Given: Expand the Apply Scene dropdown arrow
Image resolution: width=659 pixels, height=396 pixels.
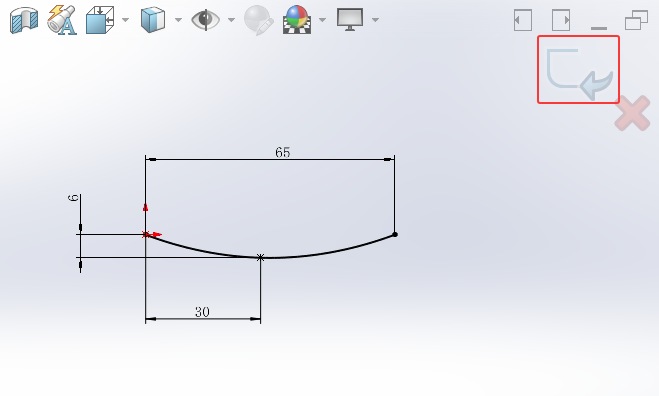Looking at the screenshot, I should [x=322, y=20].
